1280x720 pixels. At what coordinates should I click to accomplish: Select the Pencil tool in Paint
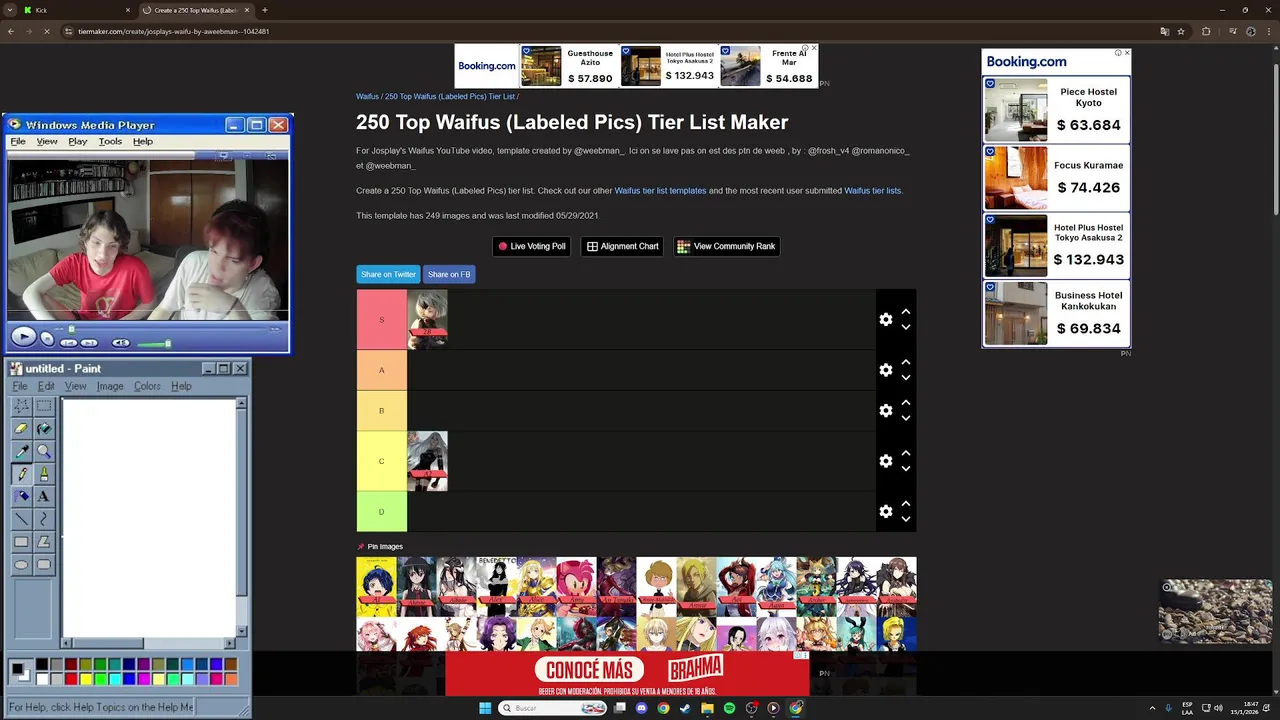click(x=21, y=474)
